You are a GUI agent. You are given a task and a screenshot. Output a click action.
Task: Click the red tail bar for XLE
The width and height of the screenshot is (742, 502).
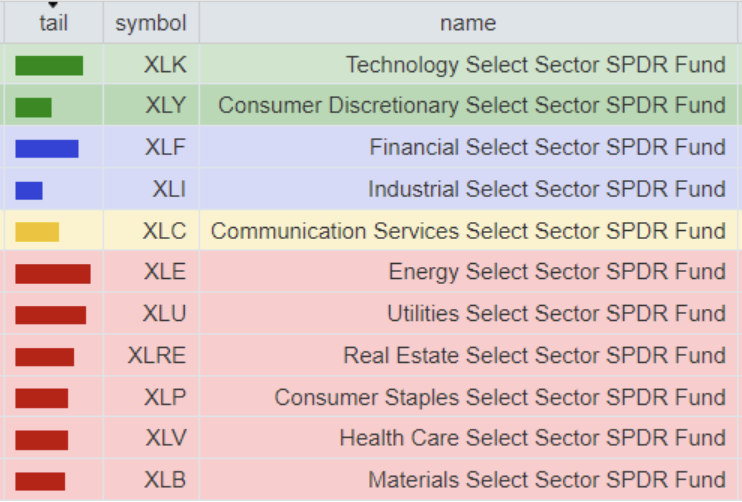(53, 273)
